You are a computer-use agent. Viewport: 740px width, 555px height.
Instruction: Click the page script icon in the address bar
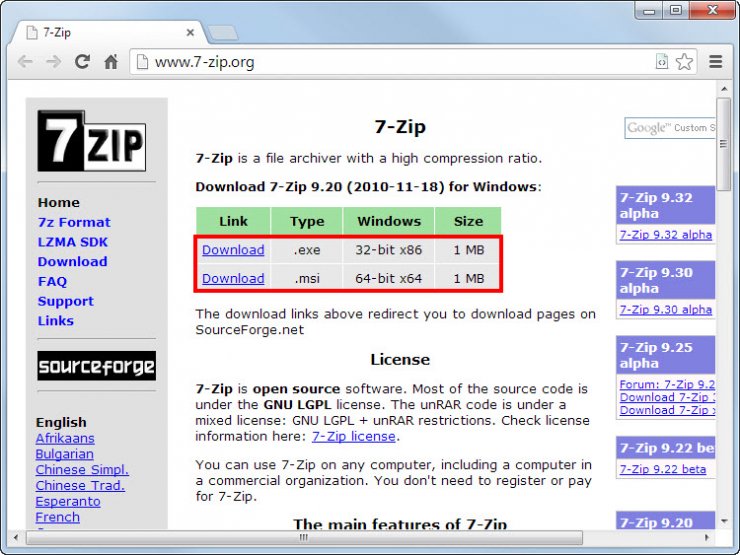tap(662, 61)
